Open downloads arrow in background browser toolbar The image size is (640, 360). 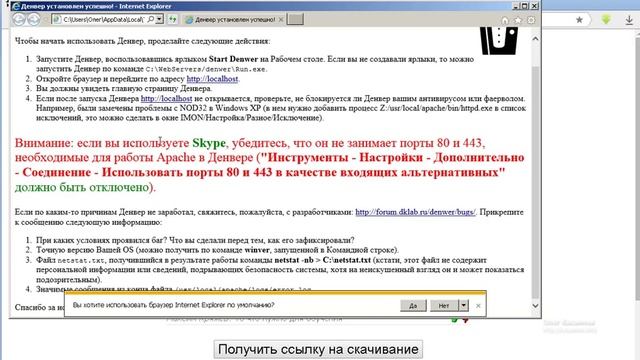[x=629, y=20]
